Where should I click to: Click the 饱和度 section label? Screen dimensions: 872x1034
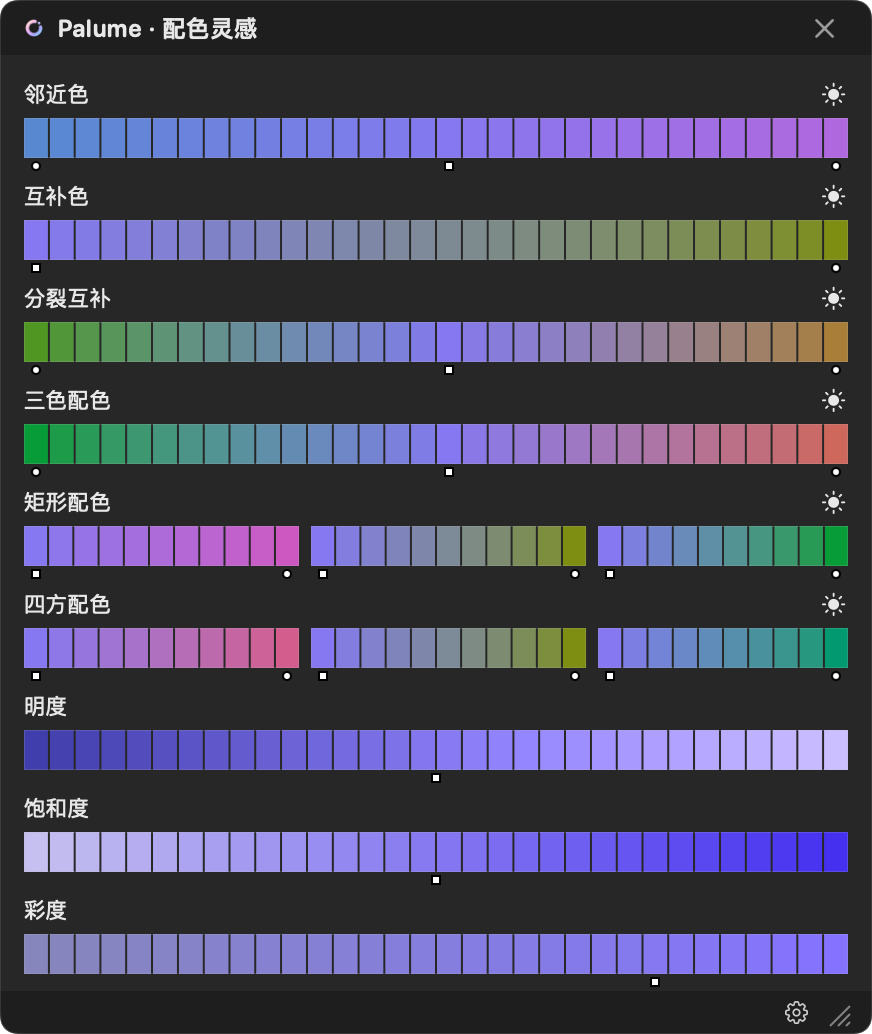click(x=56, y=808)
